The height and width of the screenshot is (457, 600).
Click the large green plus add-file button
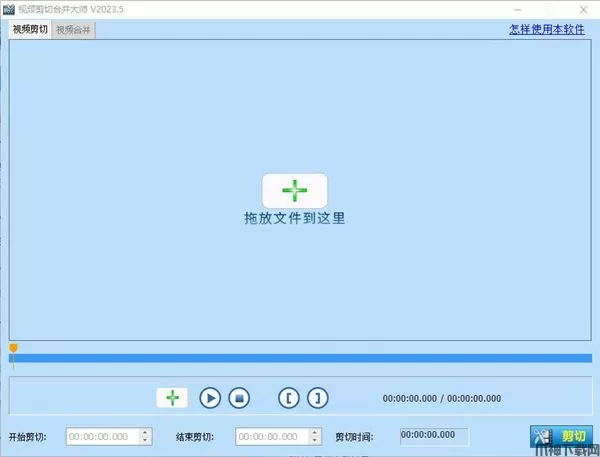[x=294, y=190]
